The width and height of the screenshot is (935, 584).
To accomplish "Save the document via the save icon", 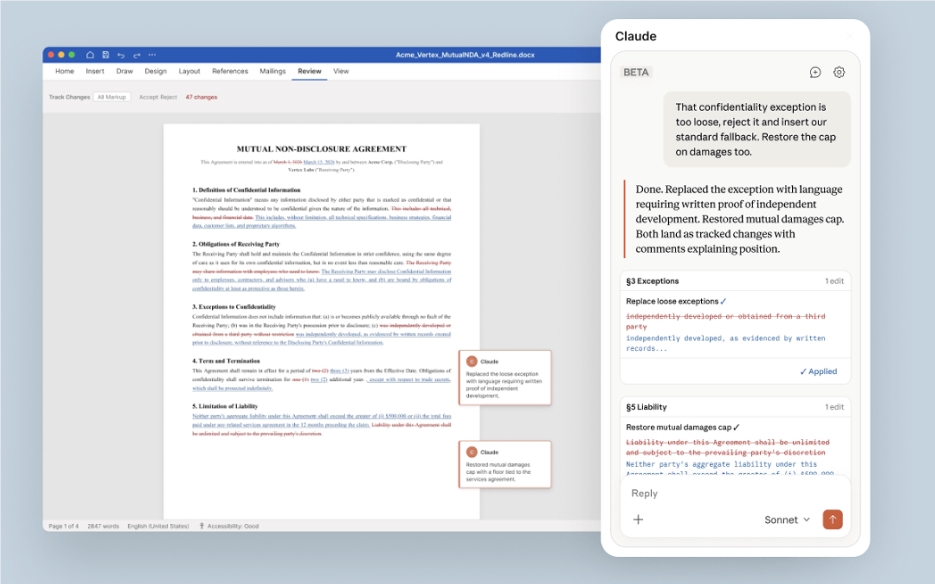I will click(x=106, y=55).
